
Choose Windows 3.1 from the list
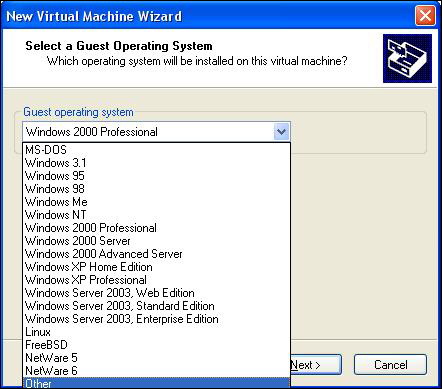(157, 163)
